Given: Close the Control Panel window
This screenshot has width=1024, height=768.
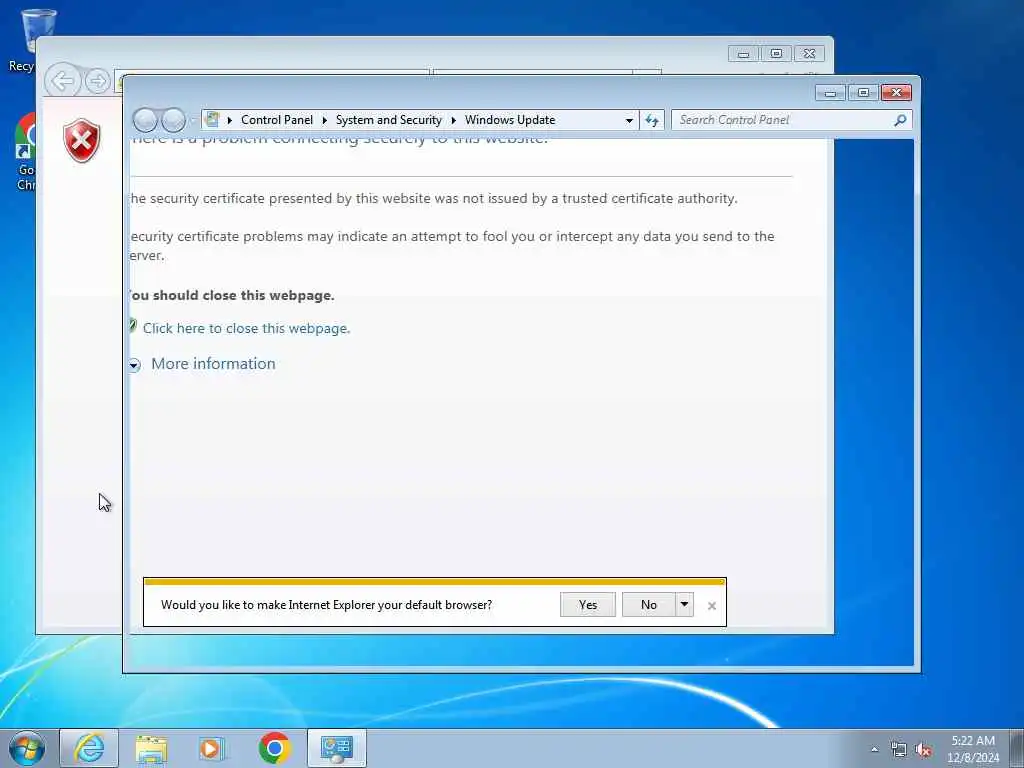Looking at the screenshot, I should (x=896, y=93).
